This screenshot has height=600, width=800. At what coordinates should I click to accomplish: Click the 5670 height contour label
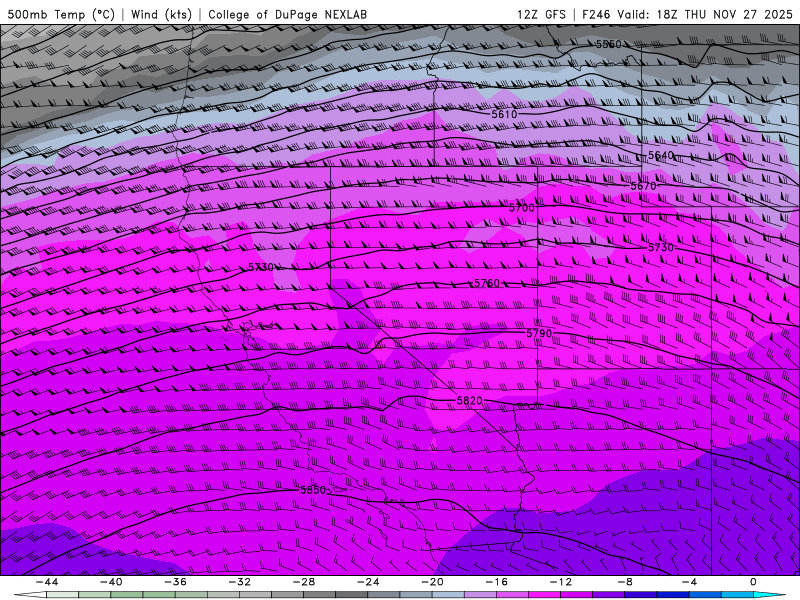(x=643, y=186)
